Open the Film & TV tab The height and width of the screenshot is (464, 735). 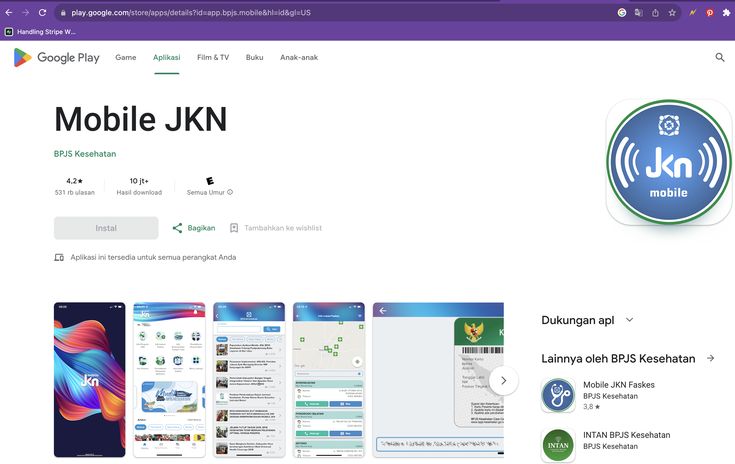pos(213,58)
